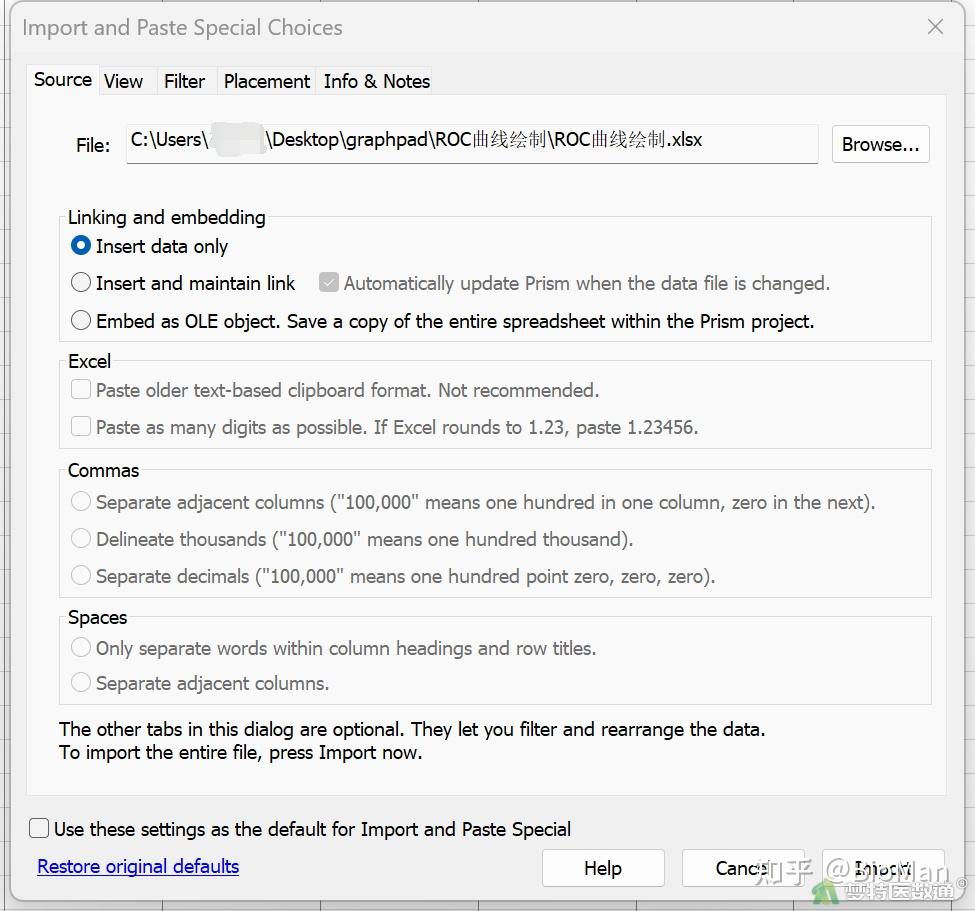Choose Embed as OLE object option
975x911 pixels.
pos(82,321)
